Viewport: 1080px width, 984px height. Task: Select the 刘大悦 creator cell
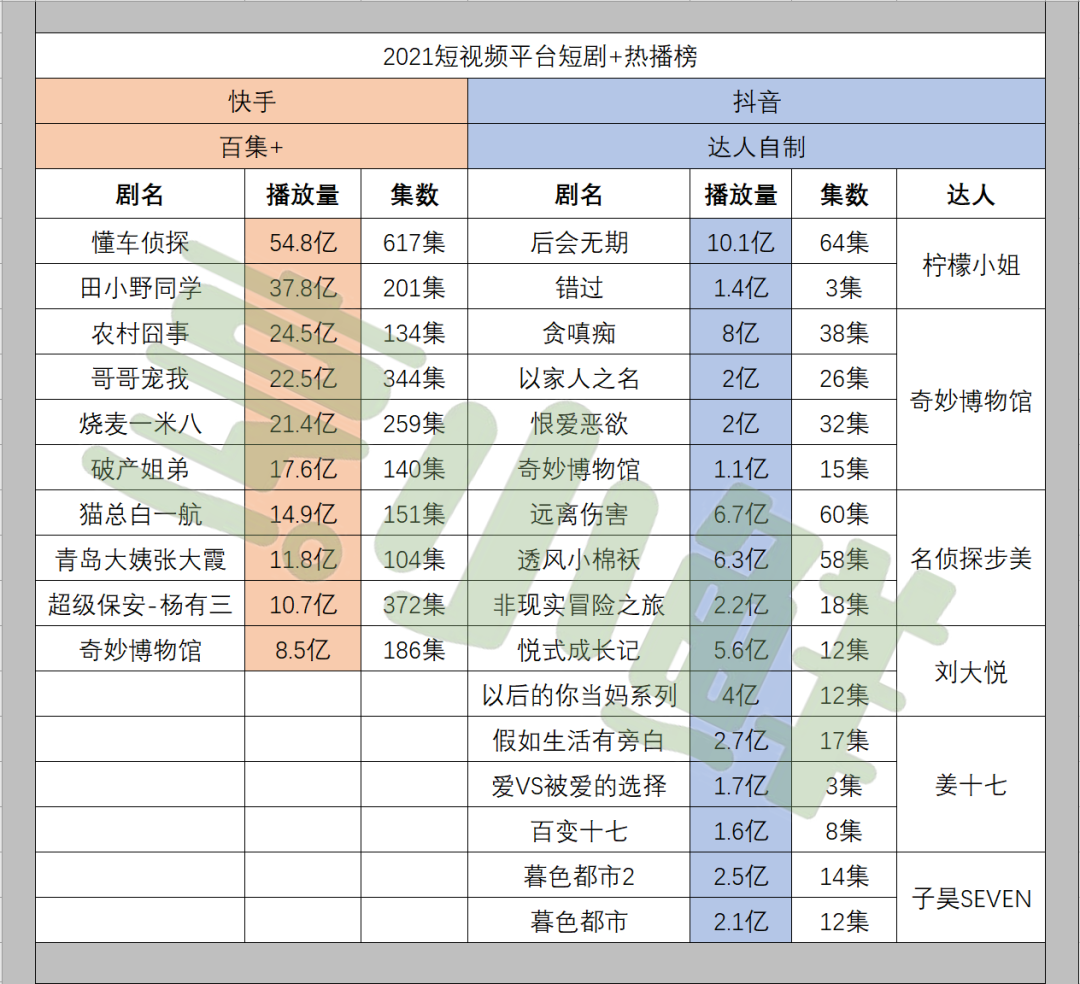970,672
